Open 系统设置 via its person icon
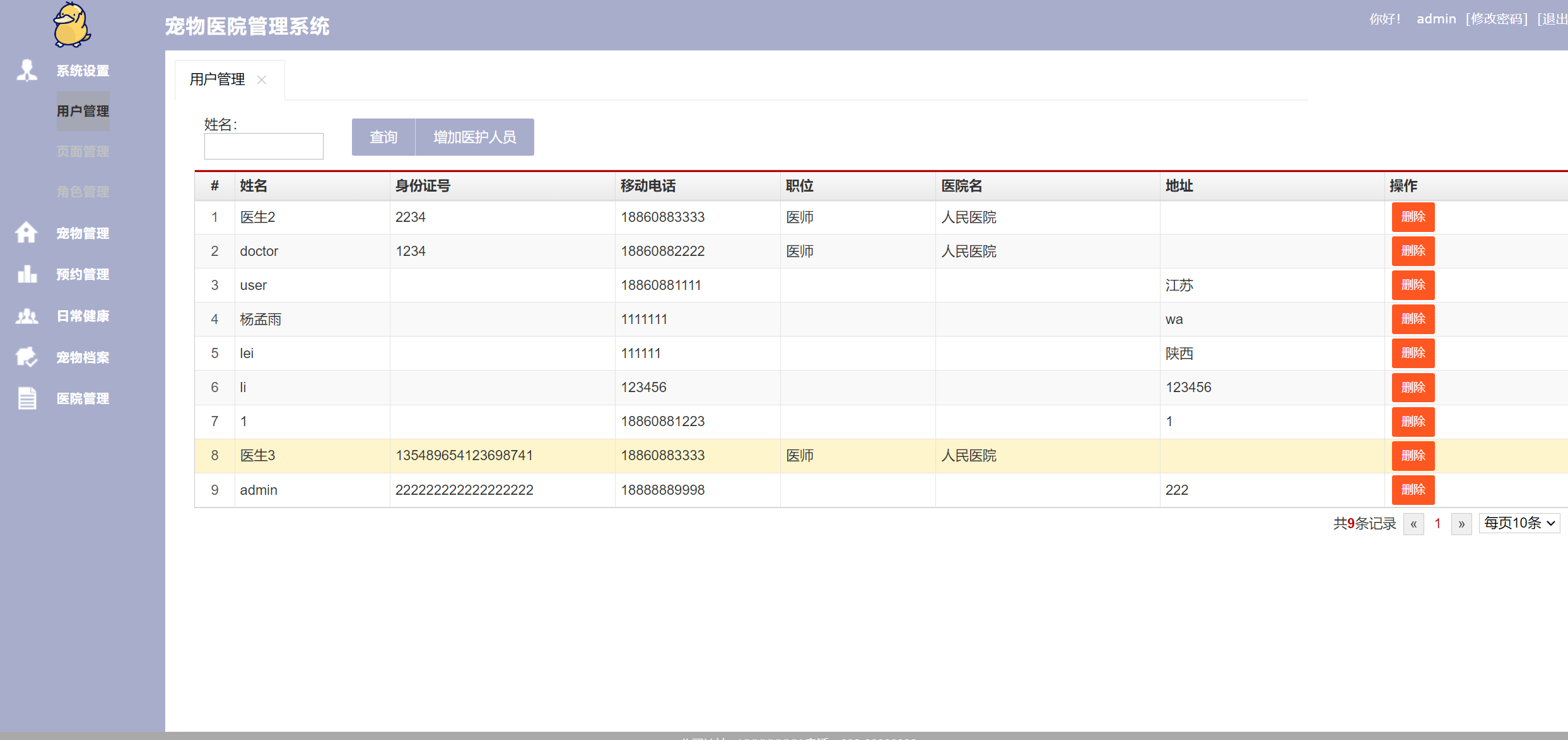The image size is (1568, 740). (x=26, y=70)
